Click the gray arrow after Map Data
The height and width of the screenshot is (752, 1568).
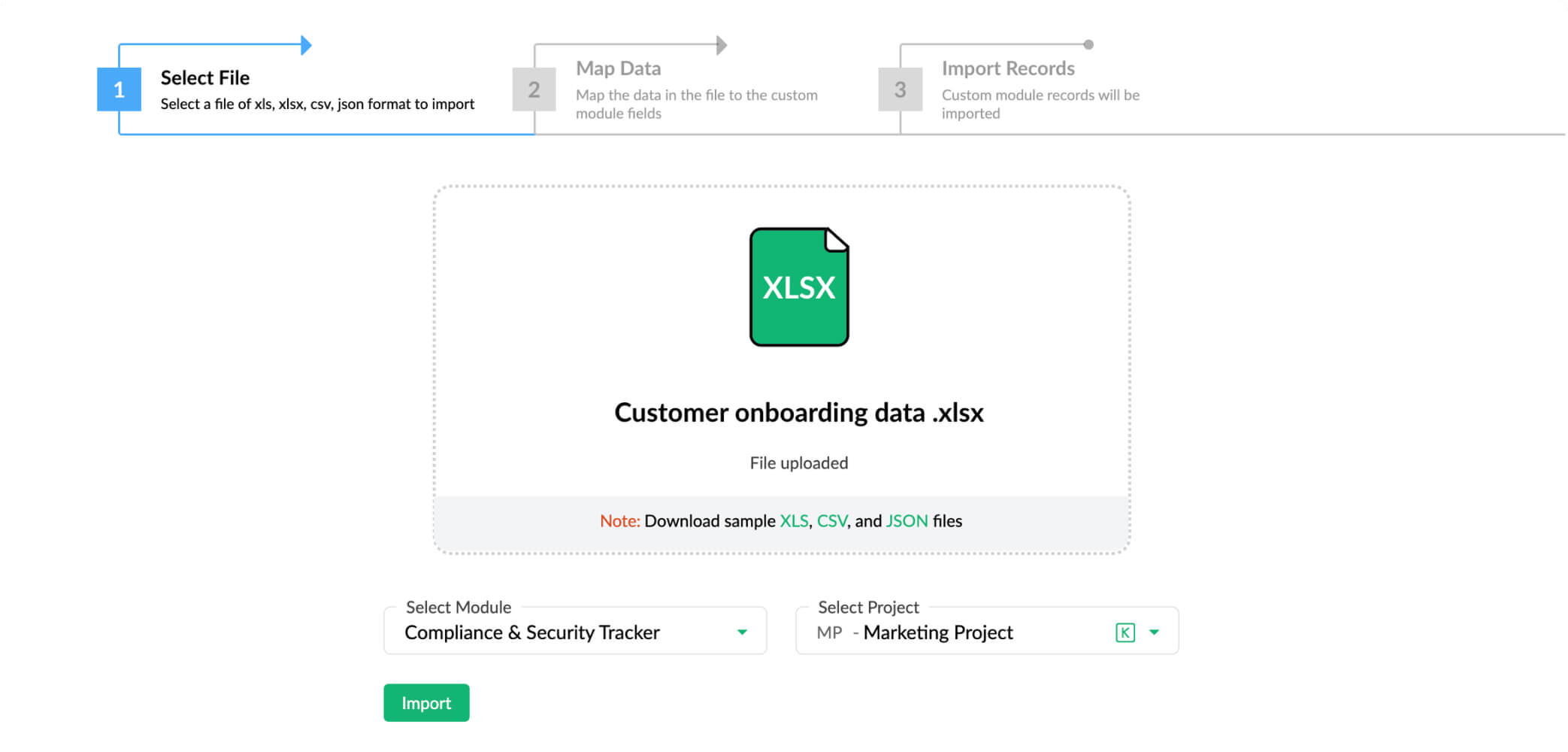[x=720, y=45]
